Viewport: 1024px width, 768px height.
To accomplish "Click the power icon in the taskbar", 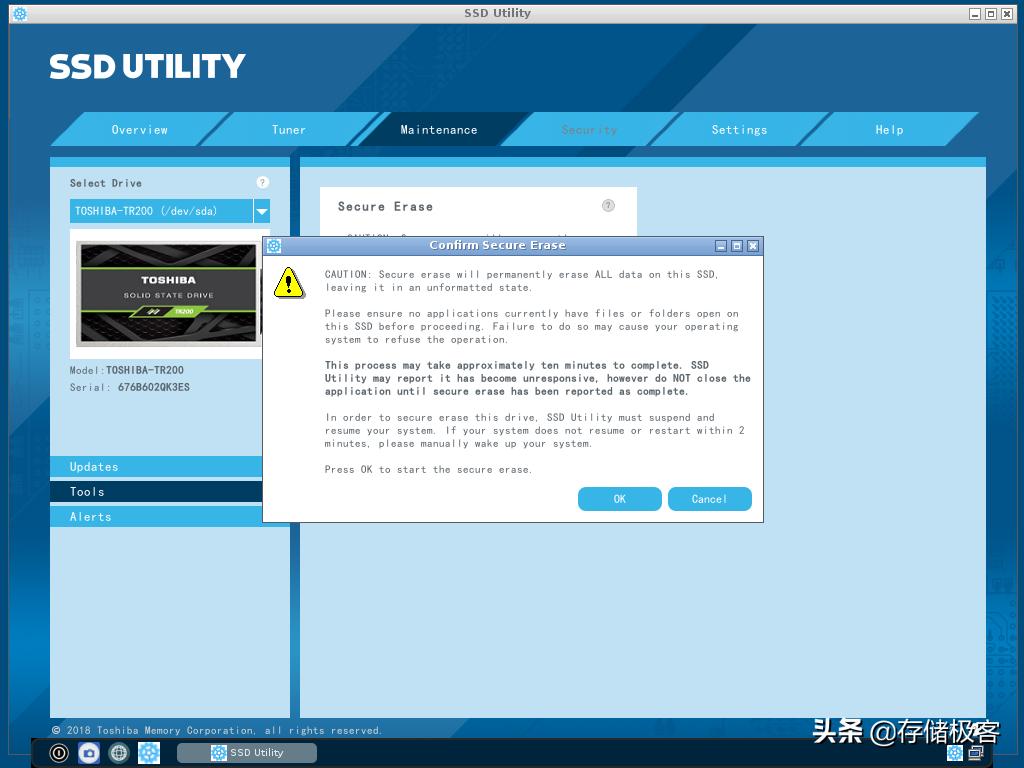I will 59,753.
